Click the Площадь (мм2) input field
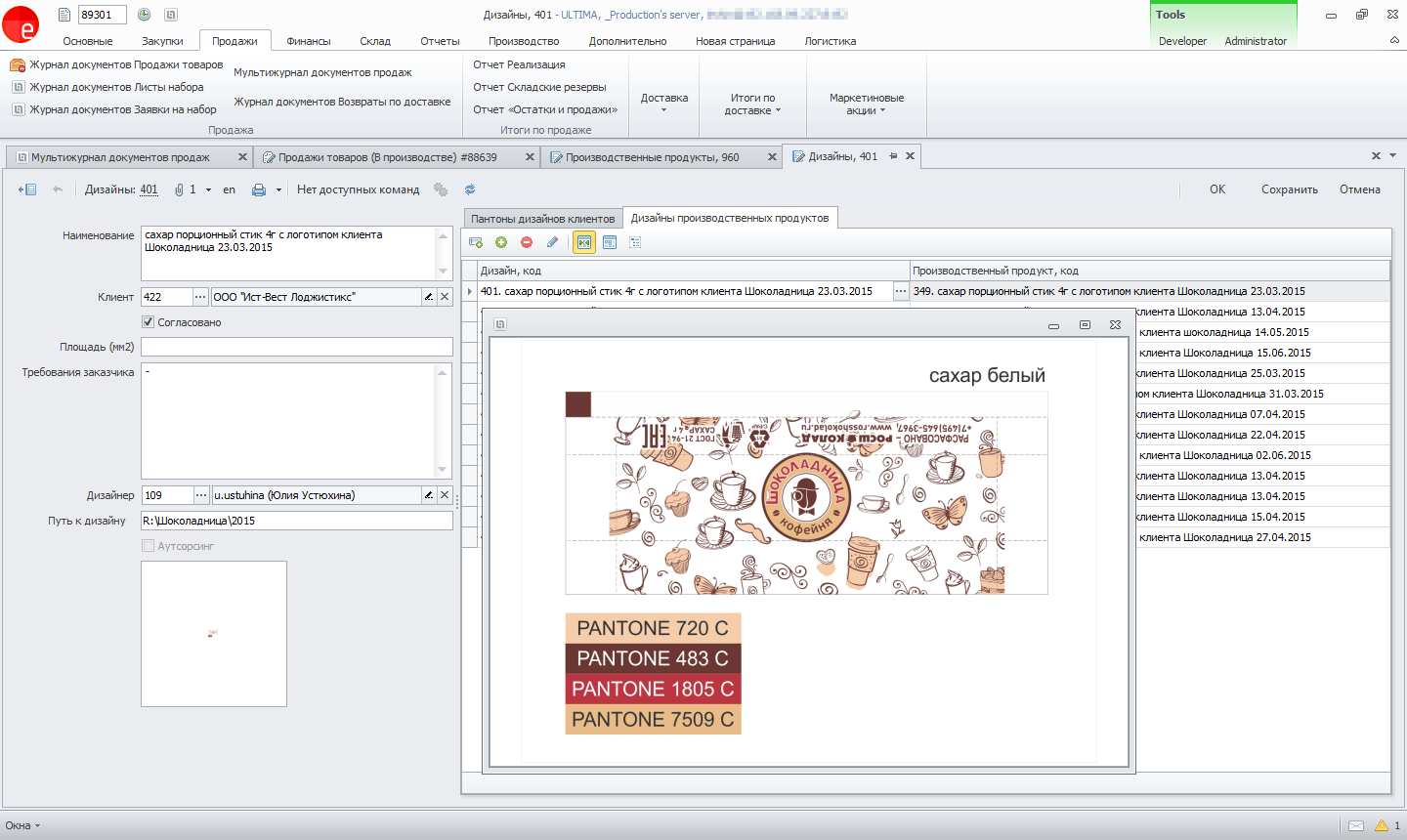The width and height of the screenshot is (1407, 840). [x=297, y=347]
